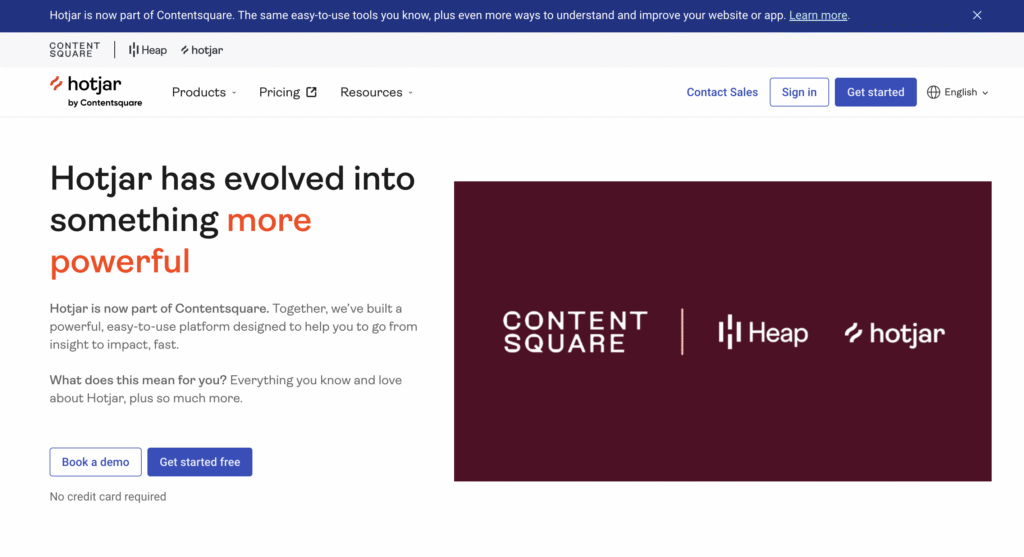The image size is (1024, 557).
Task: Click Get started in the navigation bar
Action: click(875, 92)
